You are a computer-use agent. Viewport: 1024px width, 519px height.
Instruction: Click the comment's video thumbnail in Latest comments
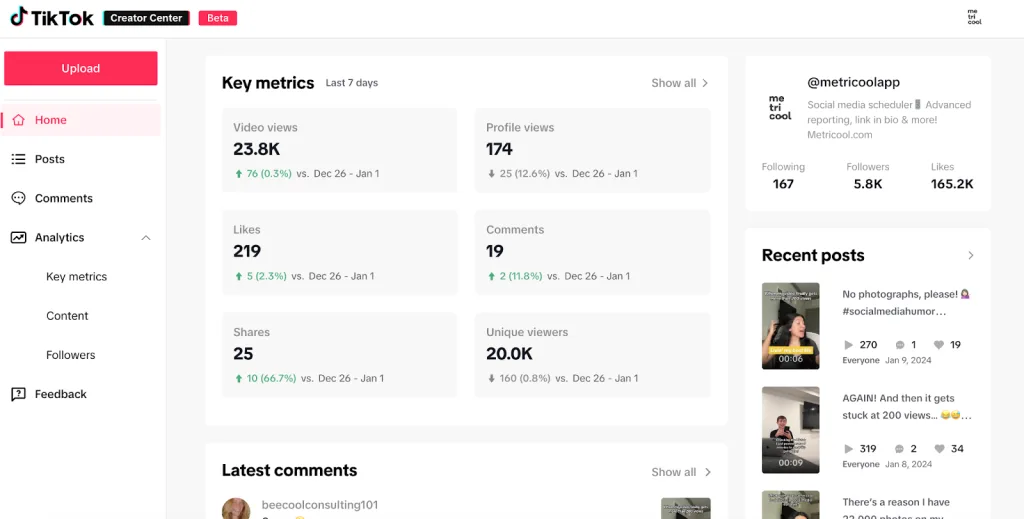click(685, 509)
